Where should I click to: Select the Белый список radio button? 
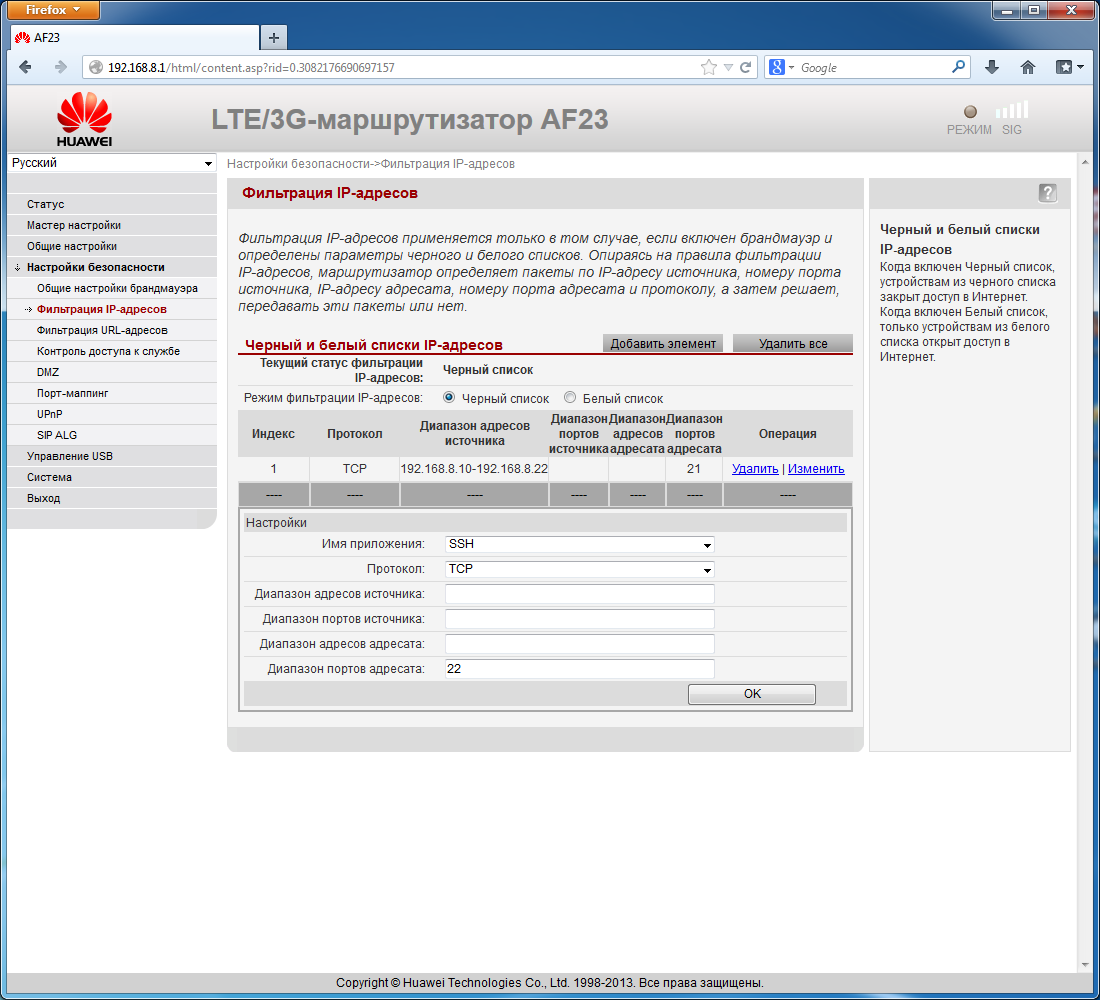pyautogui.click(x=570, y=398)
